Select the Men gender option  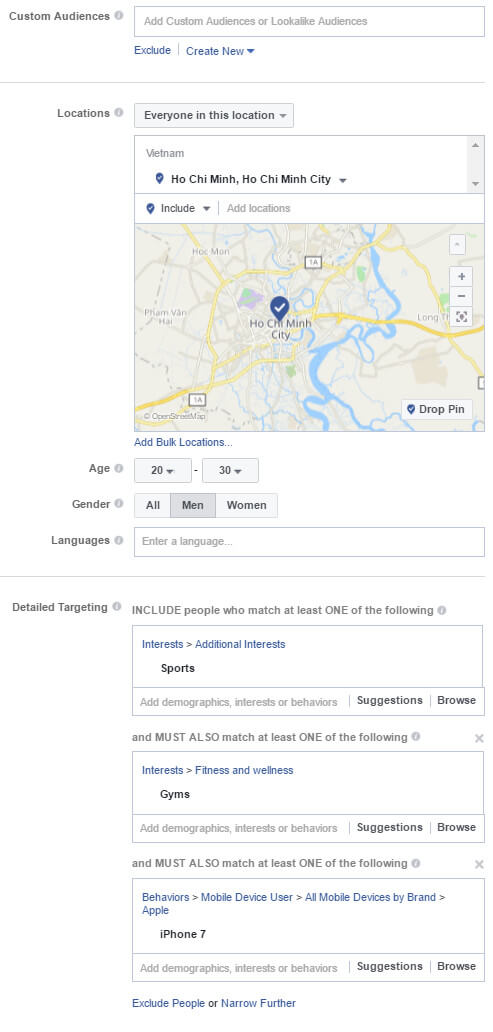pyautogui.click(x=193, y=505)
